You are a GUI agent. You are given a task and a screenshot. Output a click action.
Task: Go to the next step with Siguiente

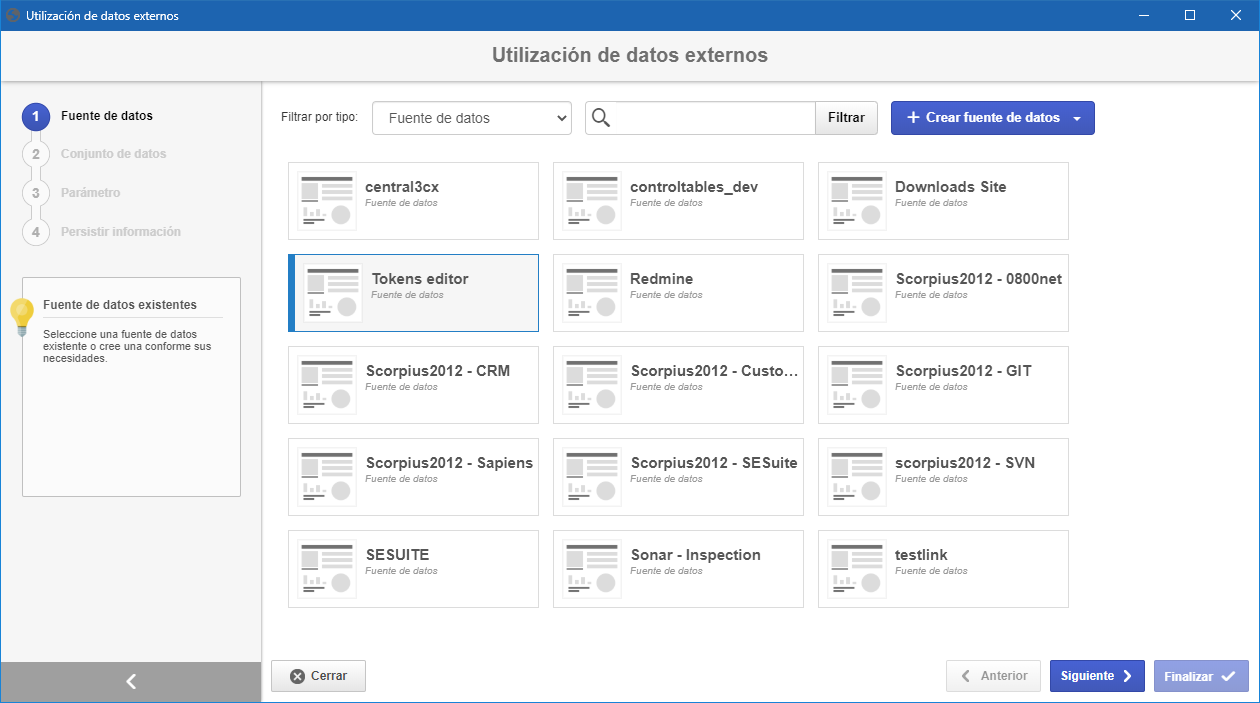[x=1097, y=676]
